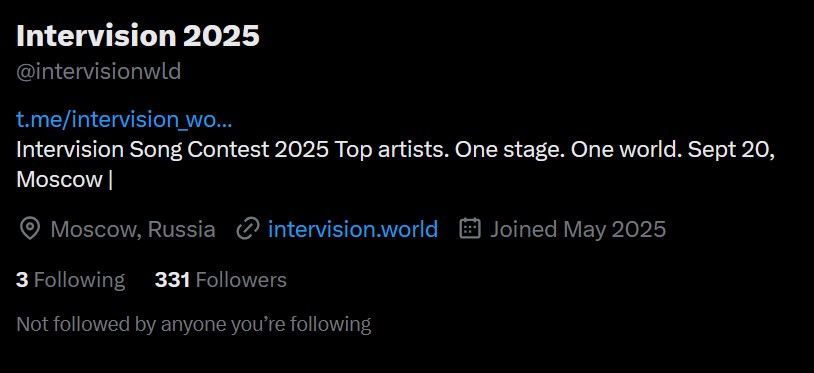The image size is (814, 373).
Task: Click the phrase Intervision Song Contest in bio
Action: pyautogui.click(x=143, y=150)
